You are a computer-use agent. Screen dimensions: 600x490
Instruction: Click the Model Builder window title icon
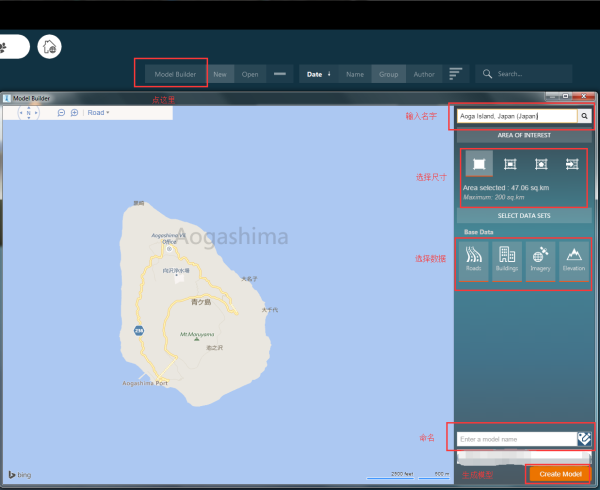click(7, 98)
